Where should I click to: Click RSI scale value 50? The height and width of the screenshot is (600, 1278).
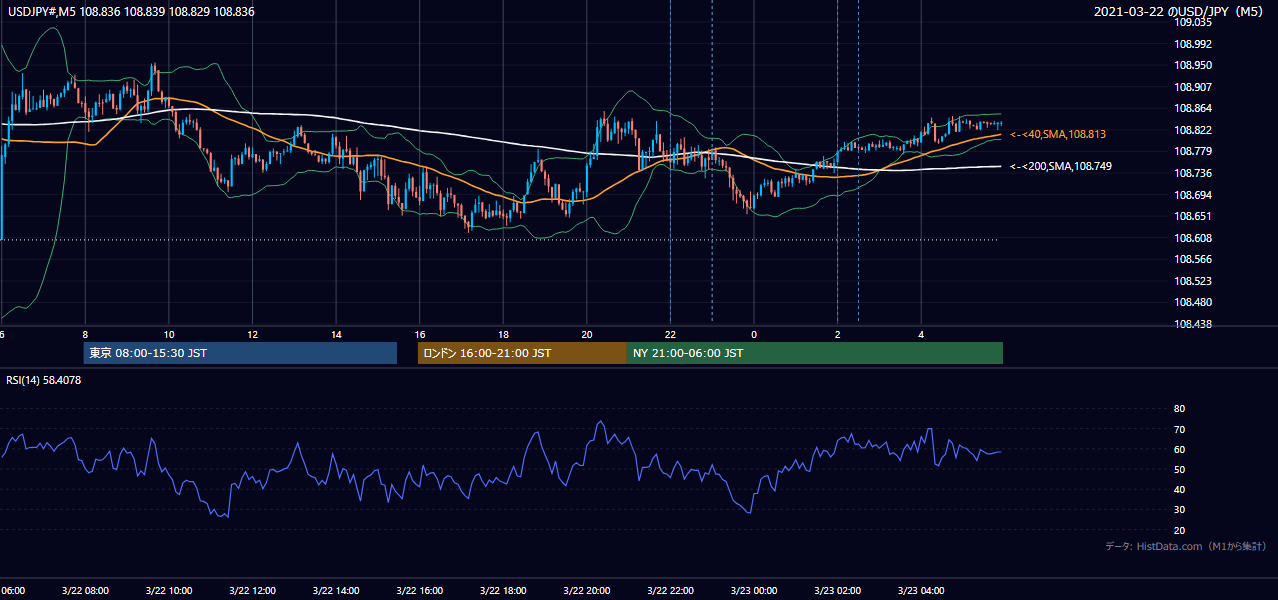click(1179, 469)
